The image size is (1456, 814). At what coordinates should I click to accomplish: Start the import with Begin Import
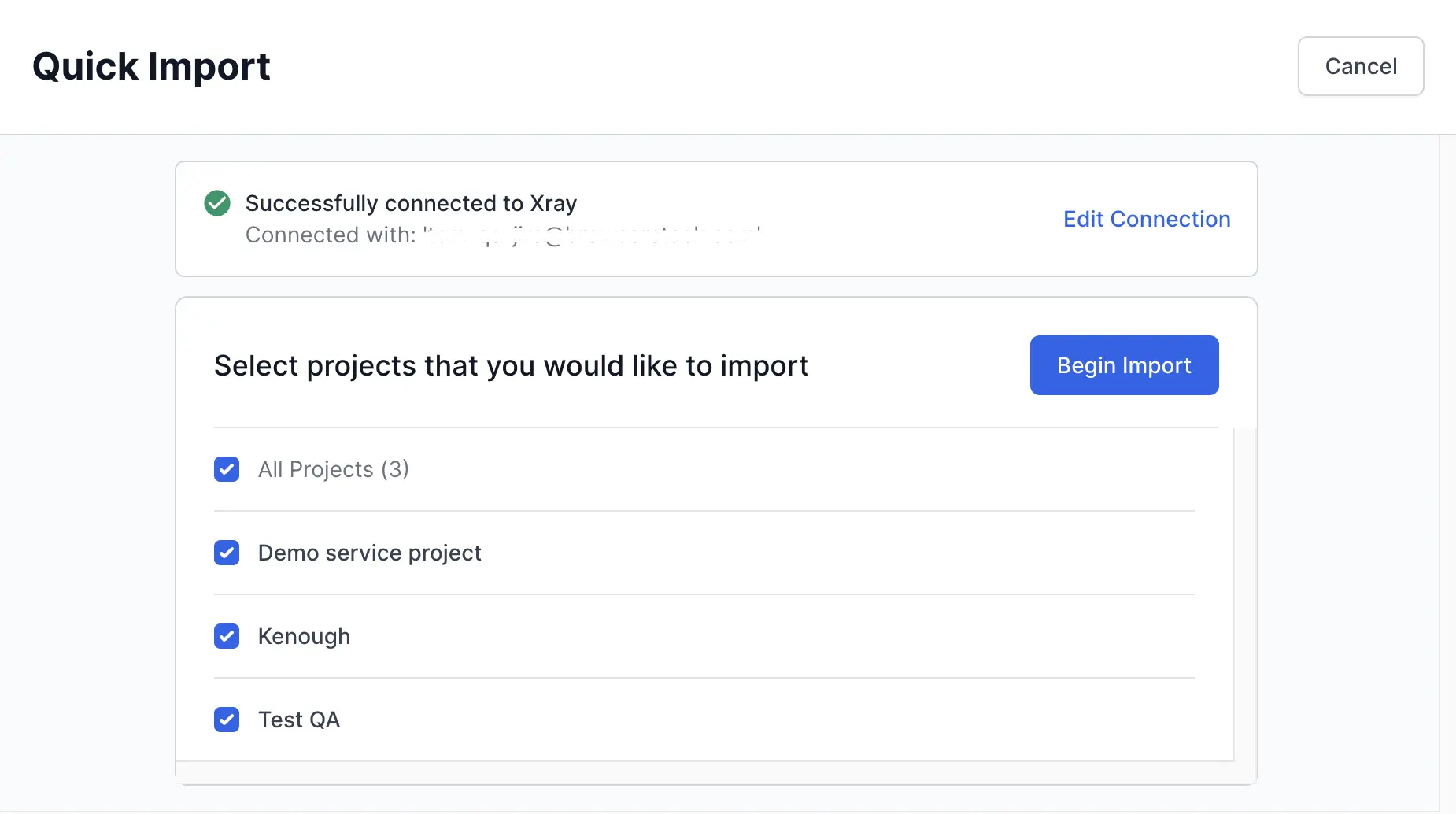[1124, 365]
